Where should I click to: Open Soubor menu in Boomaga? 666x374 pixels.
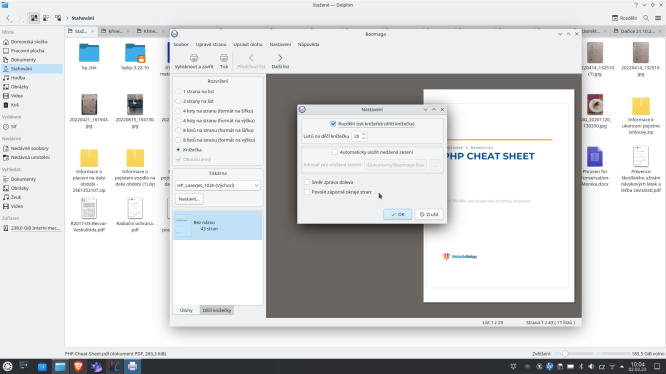(x=181, y=44)
